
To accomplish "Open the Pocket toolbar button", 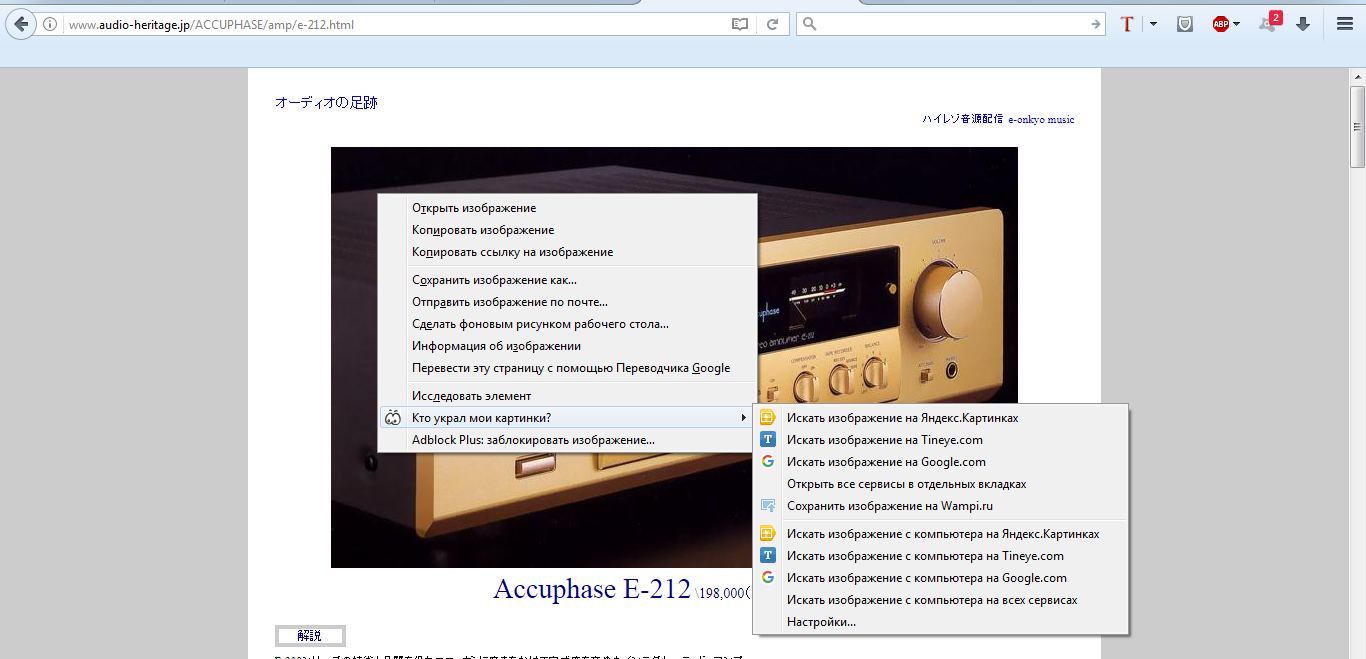I will 1185,24.
